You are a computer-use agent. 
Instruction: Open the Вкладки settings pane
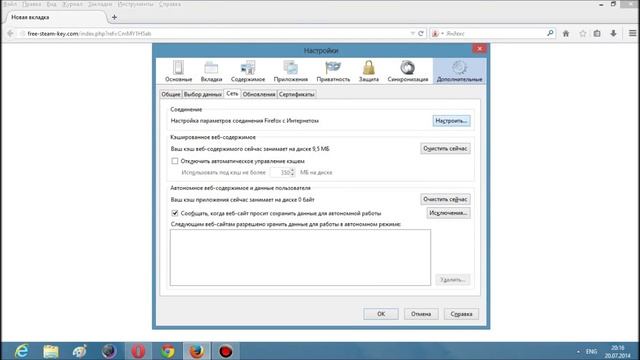pos(211,71)
